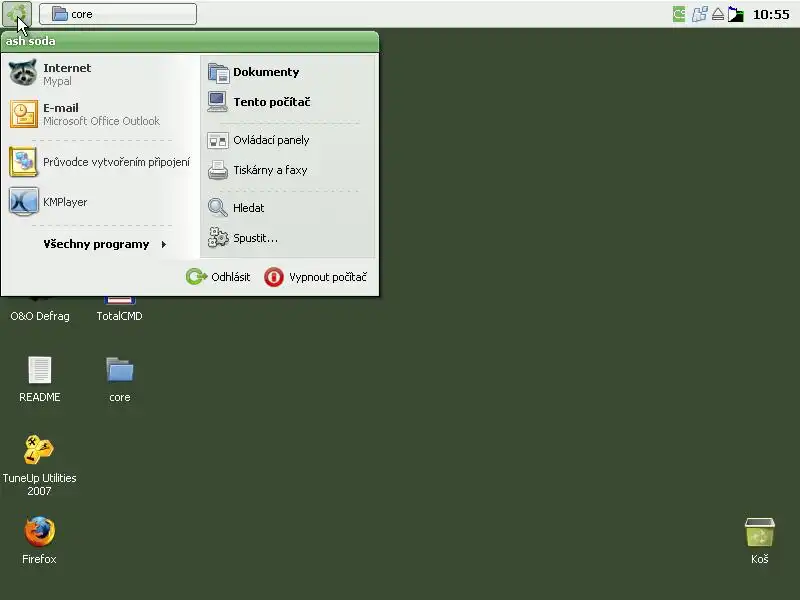Select Tiskárny a faxy menu item
This screenshot has height=600, width=800.
tap(288, 170)
